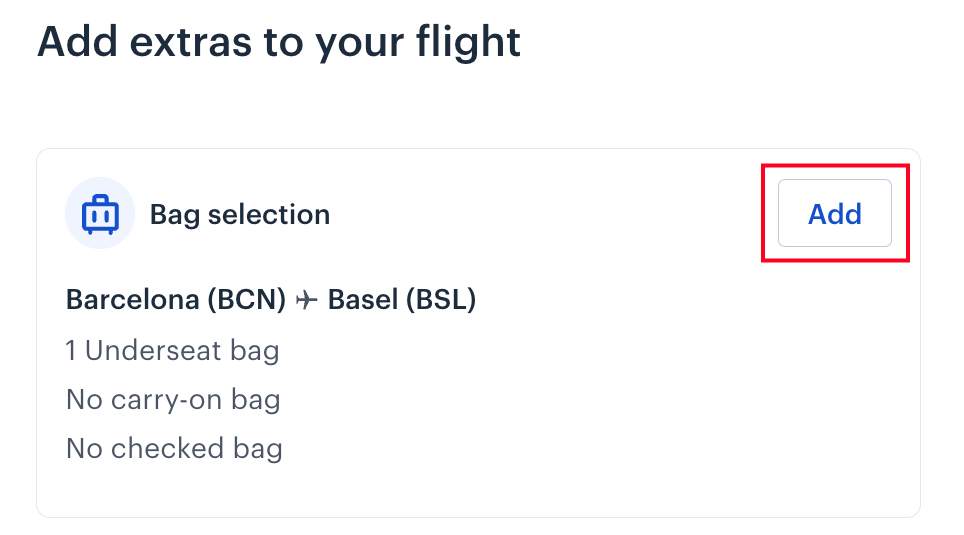Click the "No checked bag" line
This screenshot has width=964, height=535.
click(174, 449)
